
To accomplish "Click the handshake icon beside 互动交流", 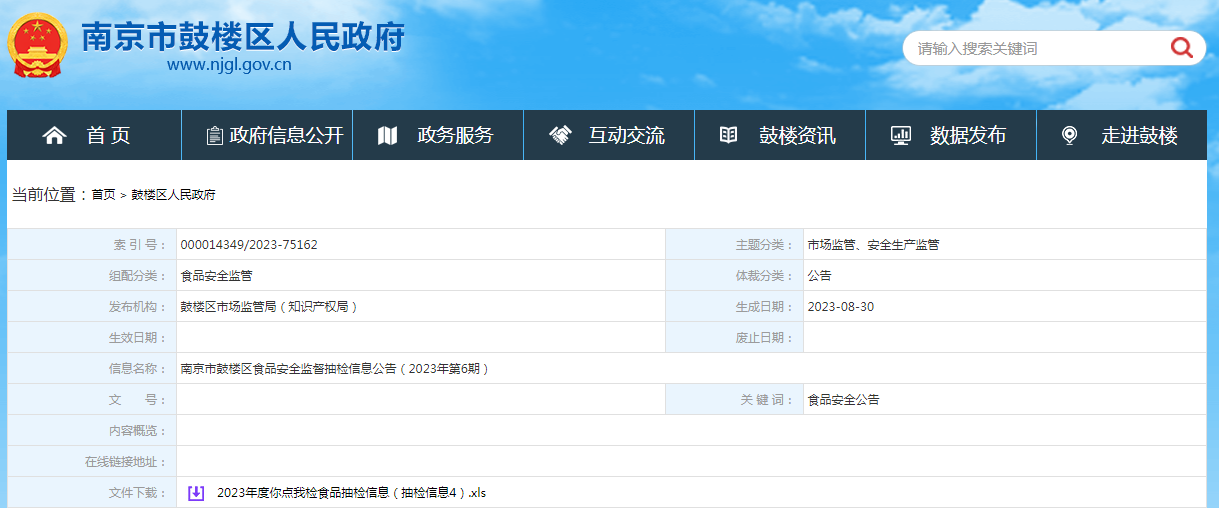I will 560,135.
